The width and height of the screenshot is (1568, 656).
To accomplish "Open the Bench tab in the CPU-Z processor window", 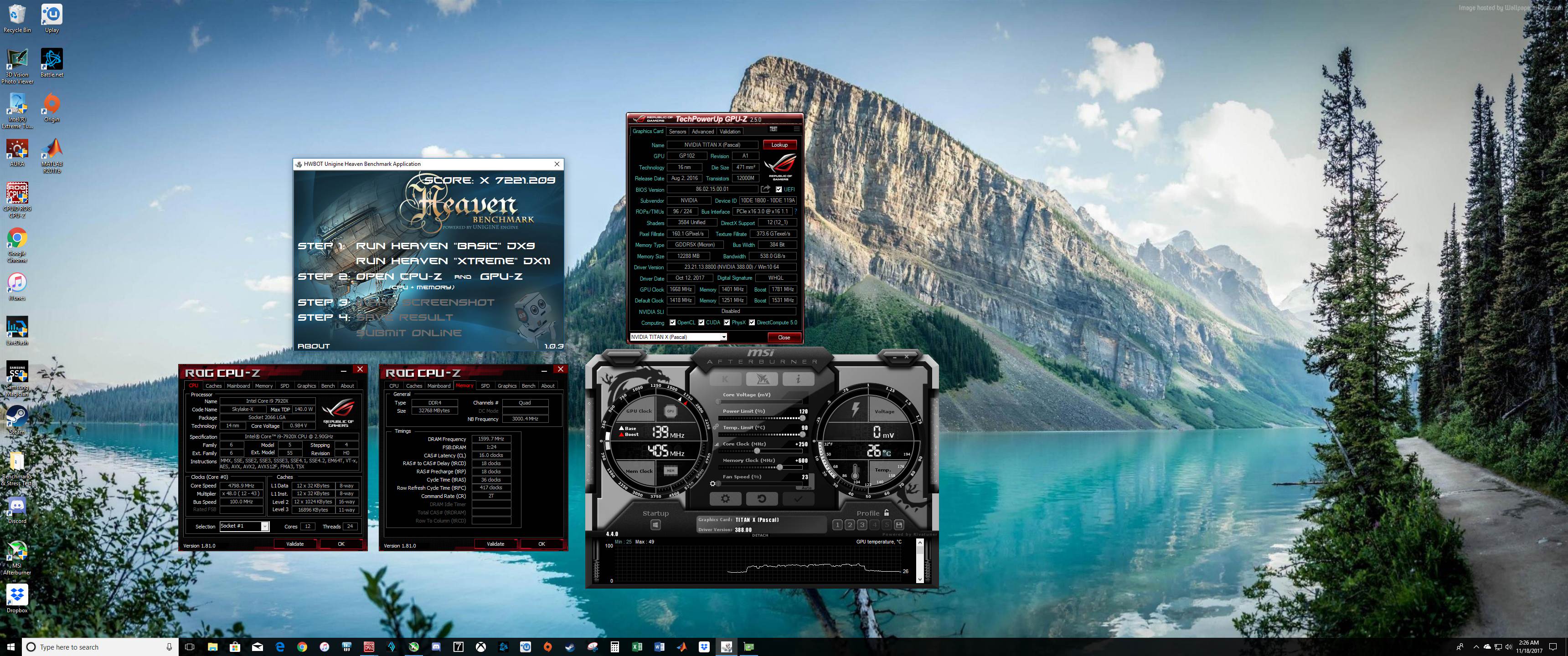I will point(328,386).
